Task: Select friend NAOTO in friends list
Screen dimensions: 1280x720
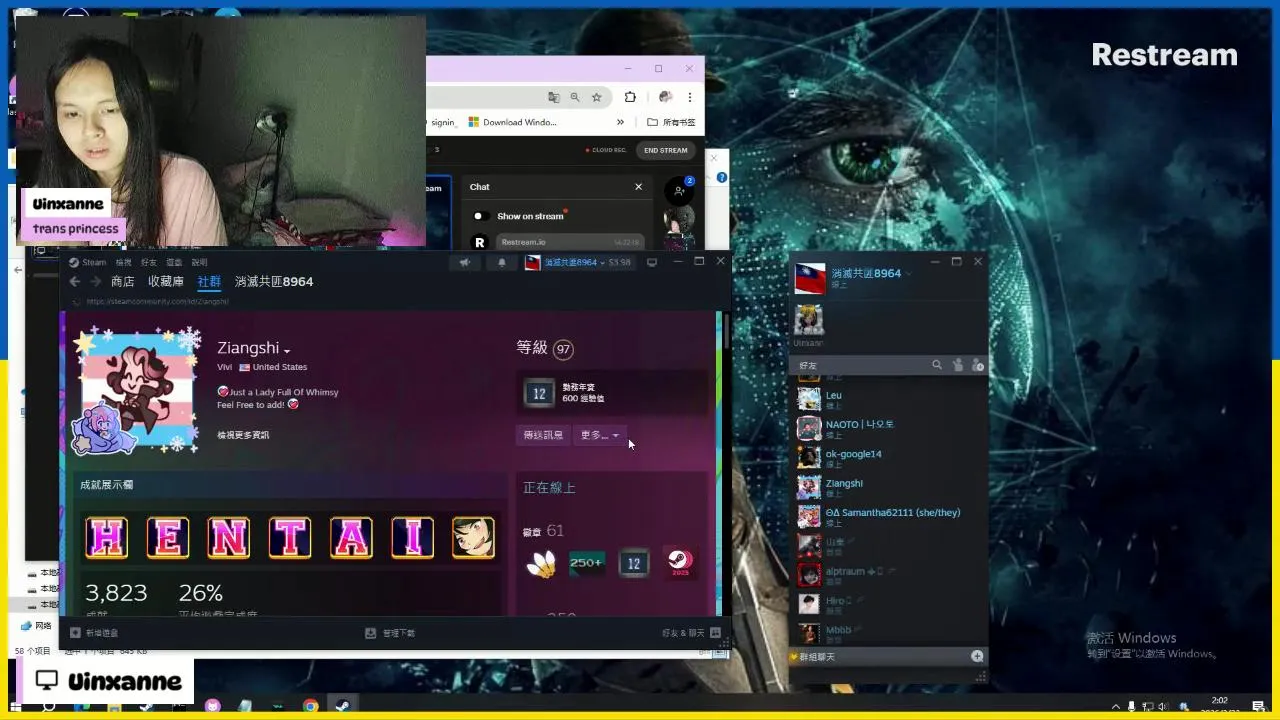Action: tap(888, 429)
